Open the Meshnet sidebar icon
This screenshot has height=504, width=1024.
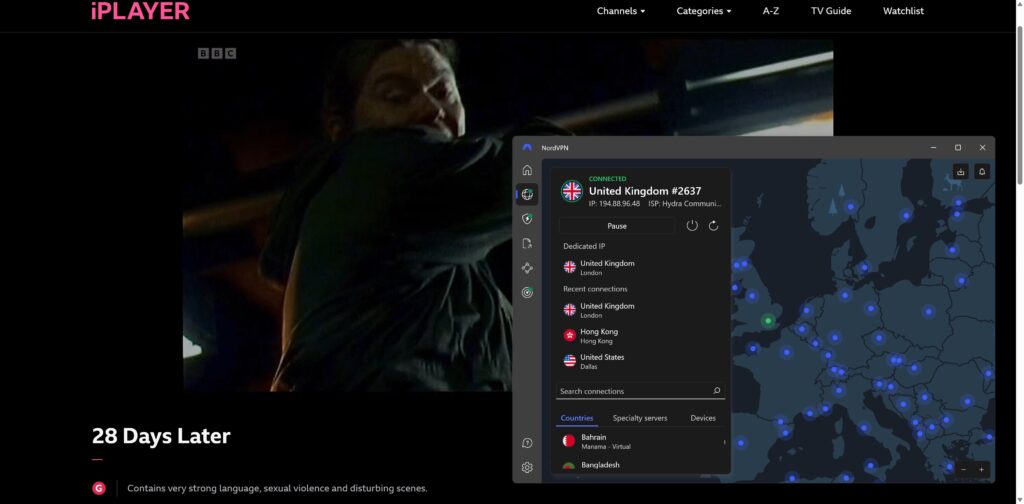[x=527, y=268]
